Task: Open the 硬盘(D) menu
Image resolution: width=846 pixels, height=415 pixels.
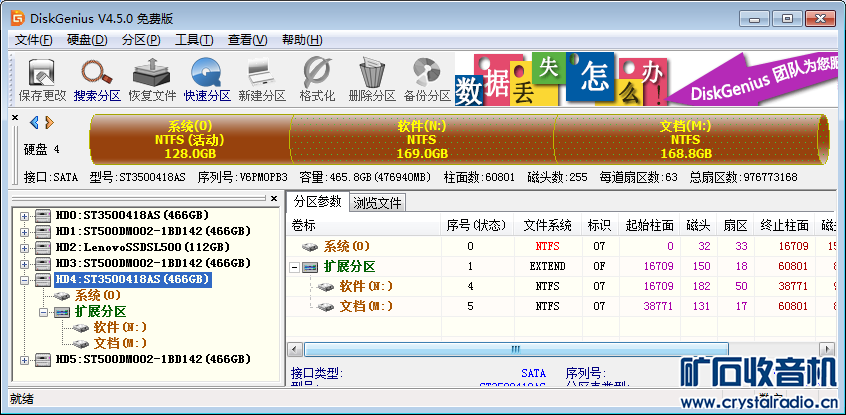Action: click(87, 40)
